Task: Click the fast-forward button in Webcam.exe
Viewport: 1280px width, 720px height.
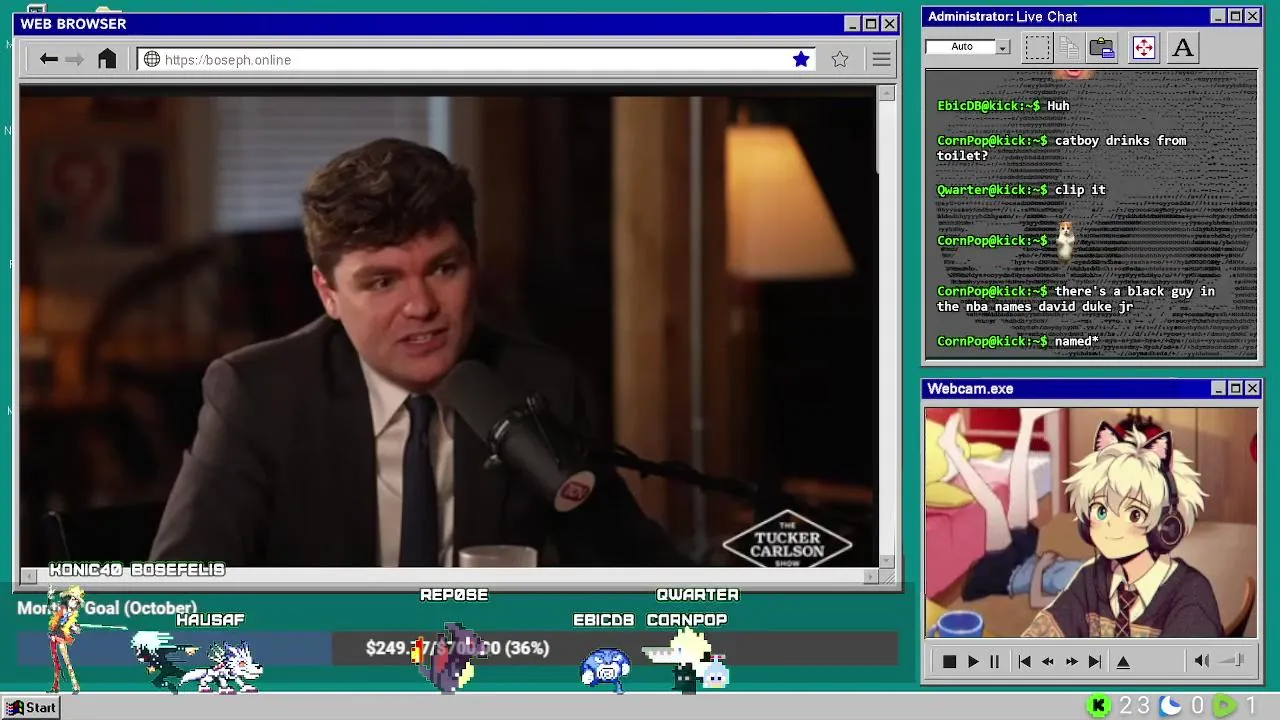Action: (1072, 661)
